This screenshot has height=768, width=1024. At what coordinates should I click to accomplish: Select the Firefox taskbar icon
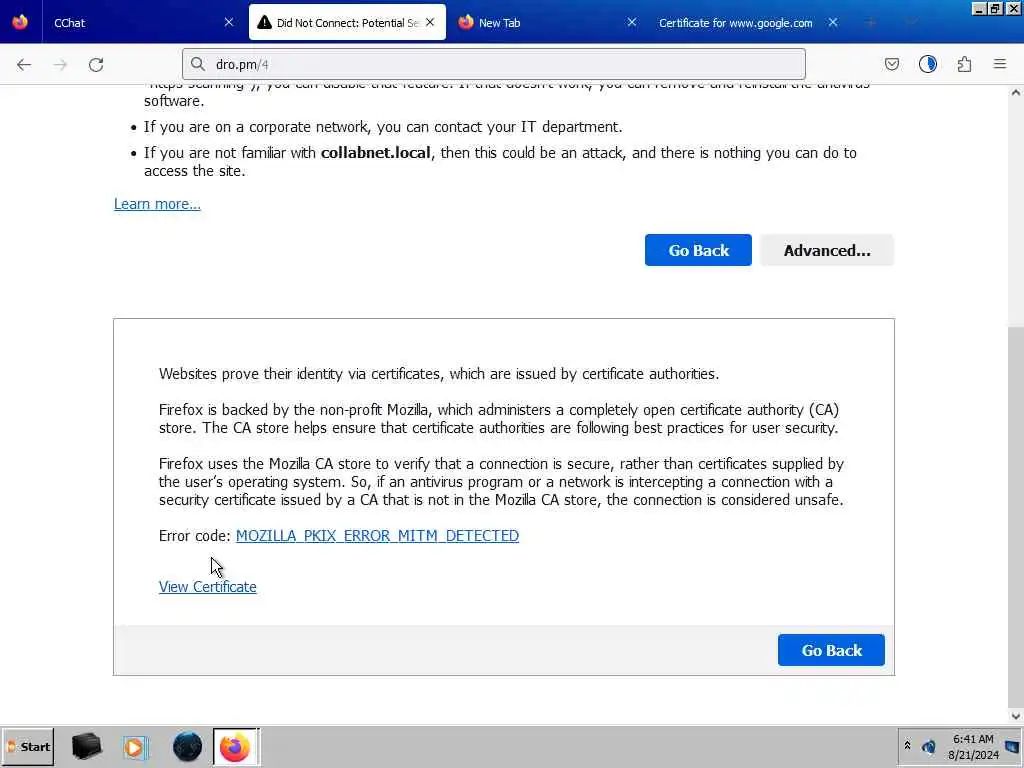click(236, 746)
